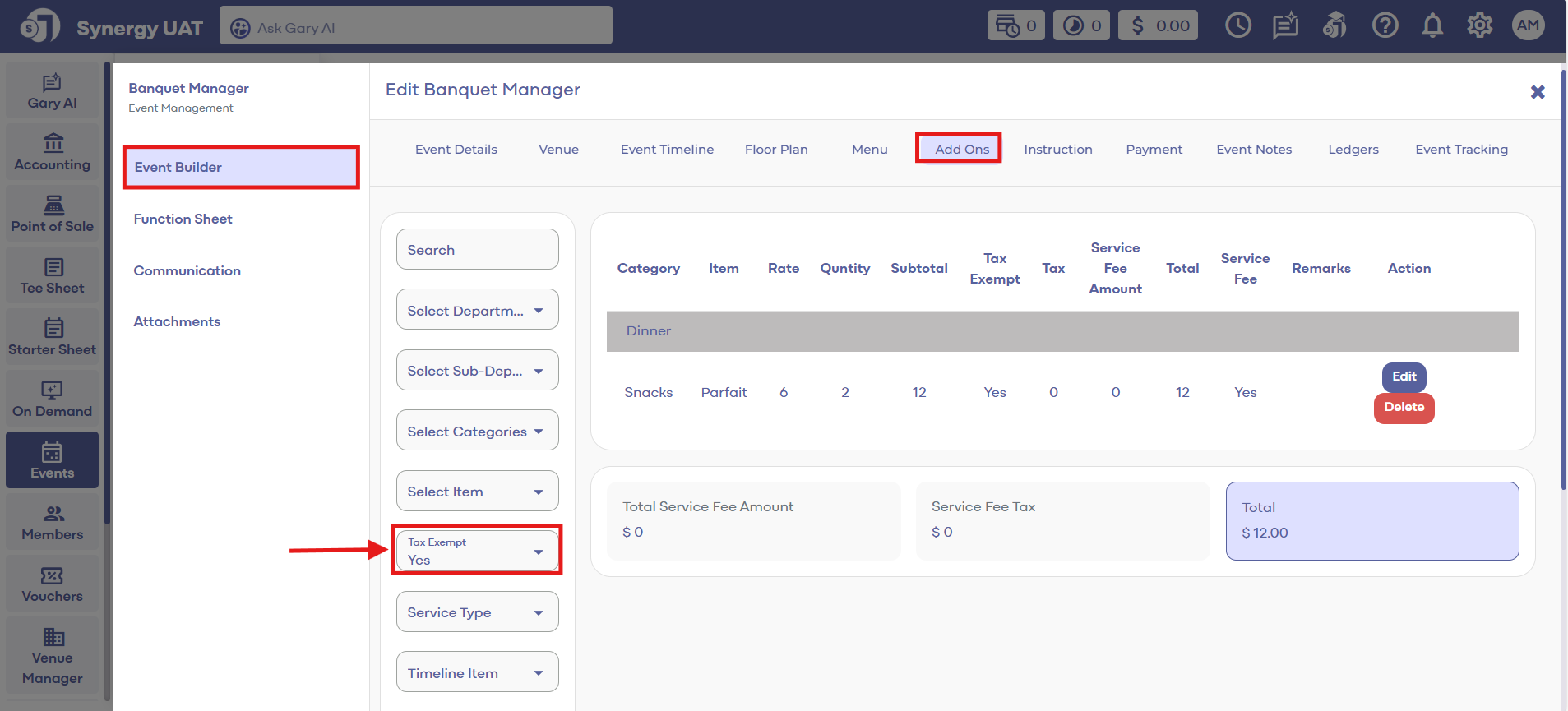Expand the Service Type dropdown

pos(477,612)
